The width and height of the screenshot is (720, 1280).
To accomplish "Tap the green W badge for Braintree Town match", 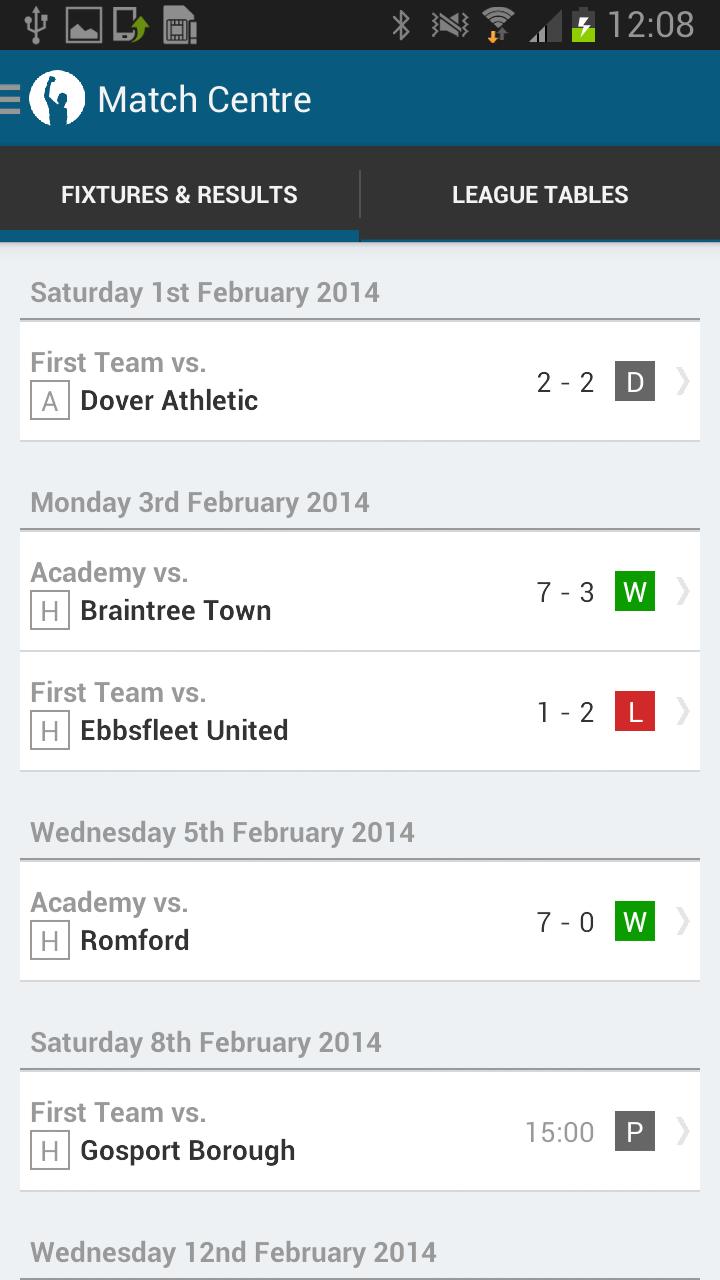I will pyautogui.click(x=633, y=591).
